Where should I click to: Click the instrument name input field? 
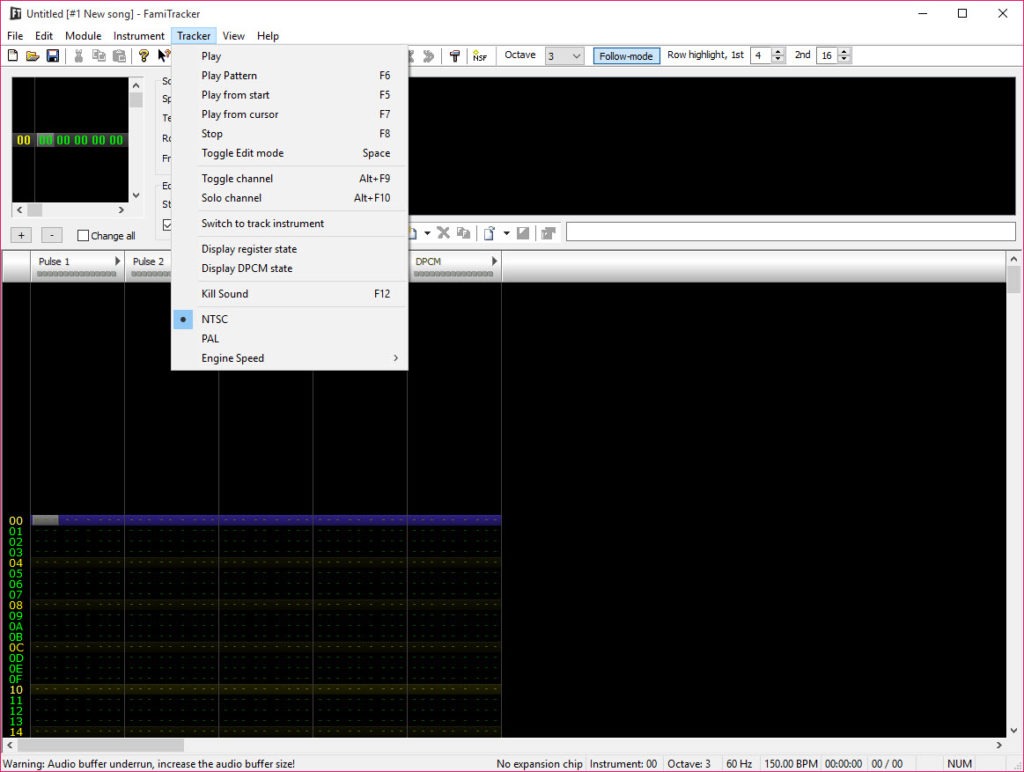791,232
